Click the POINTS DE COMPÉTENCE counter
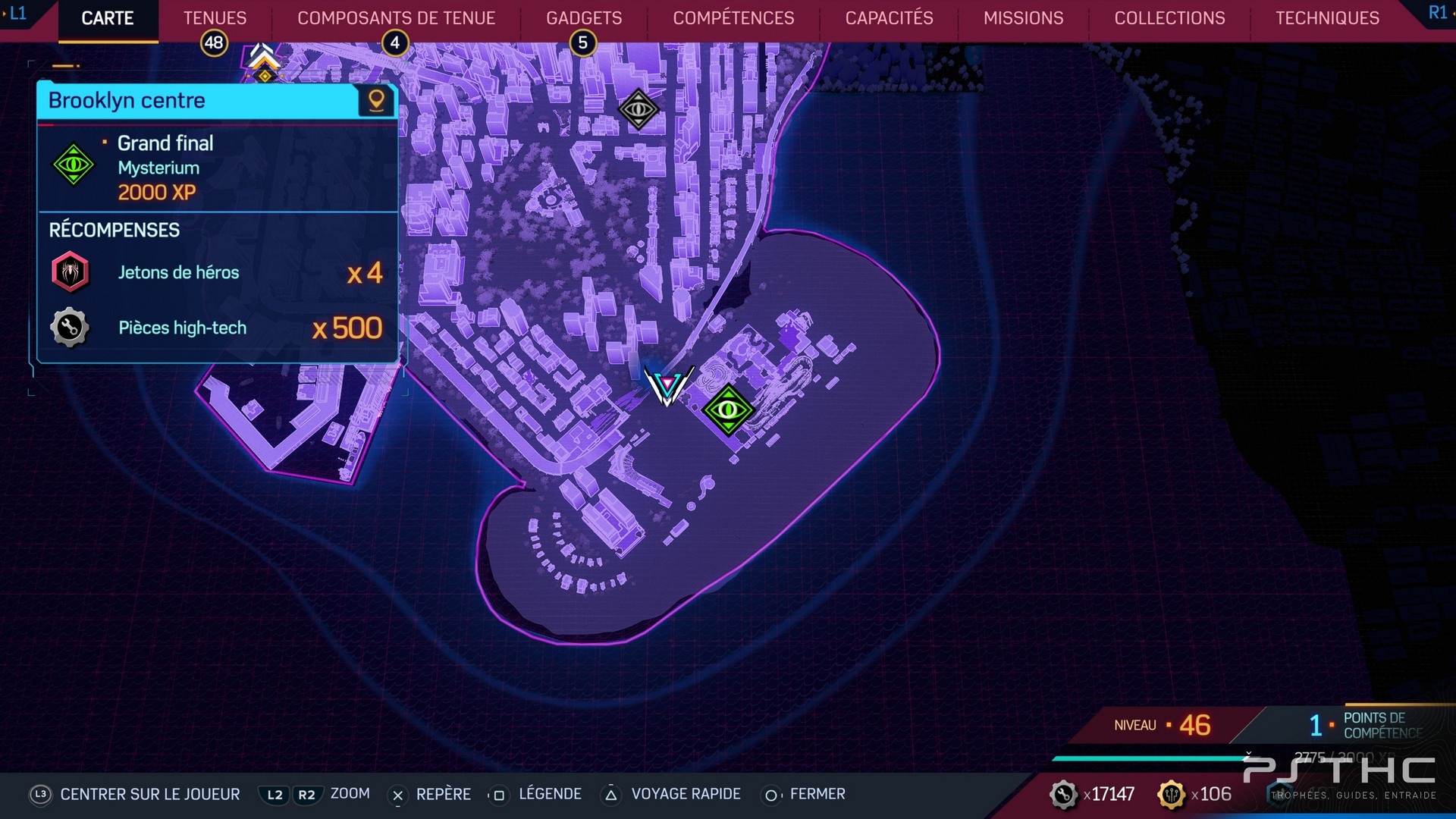The image size is (1456, 819). [1367, 725]
